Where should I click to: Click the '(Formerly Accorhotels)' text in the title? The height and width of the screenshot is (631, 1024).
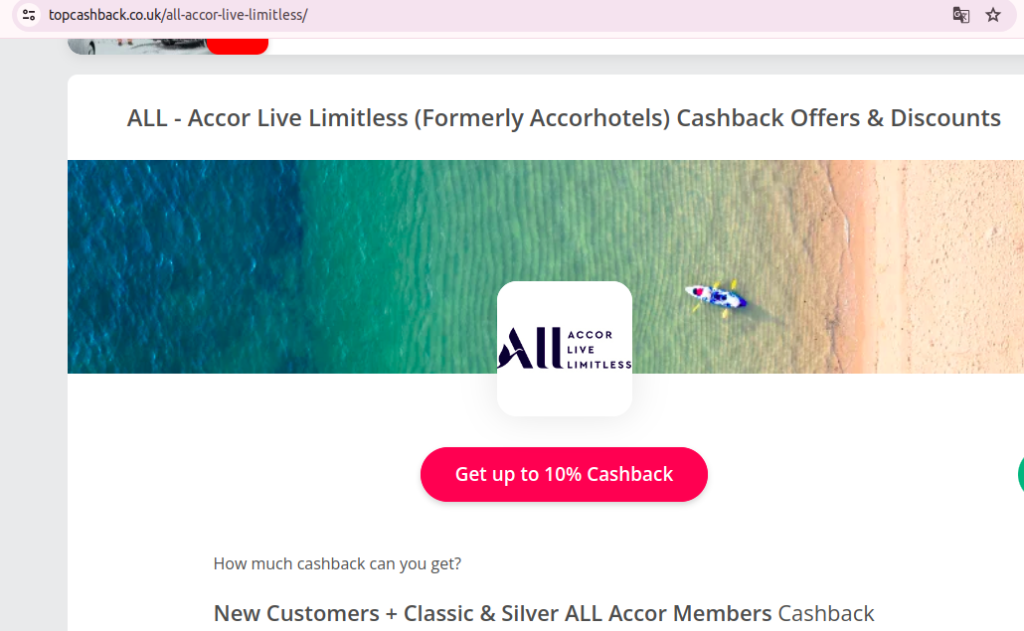coord(542,118)
